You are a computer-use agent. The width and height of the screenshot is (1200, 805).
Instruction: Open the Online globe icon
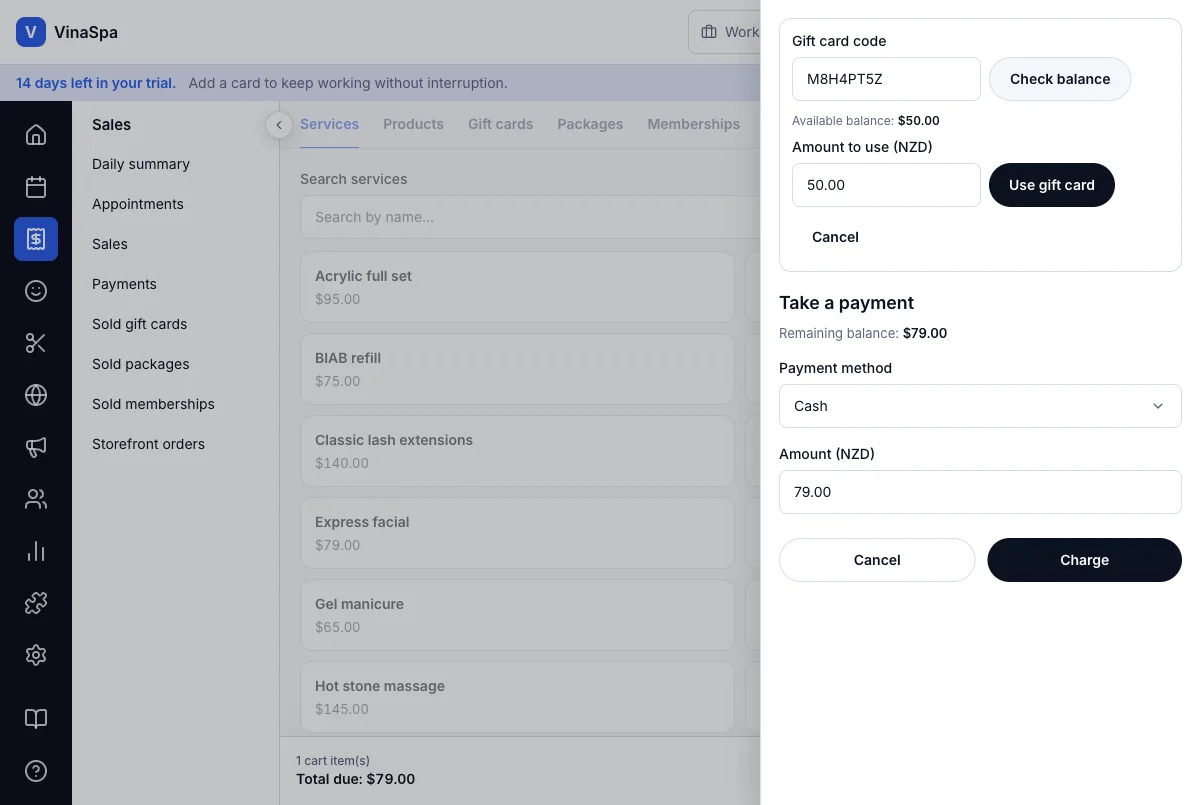pyautogui.click(x=36, y=395)
